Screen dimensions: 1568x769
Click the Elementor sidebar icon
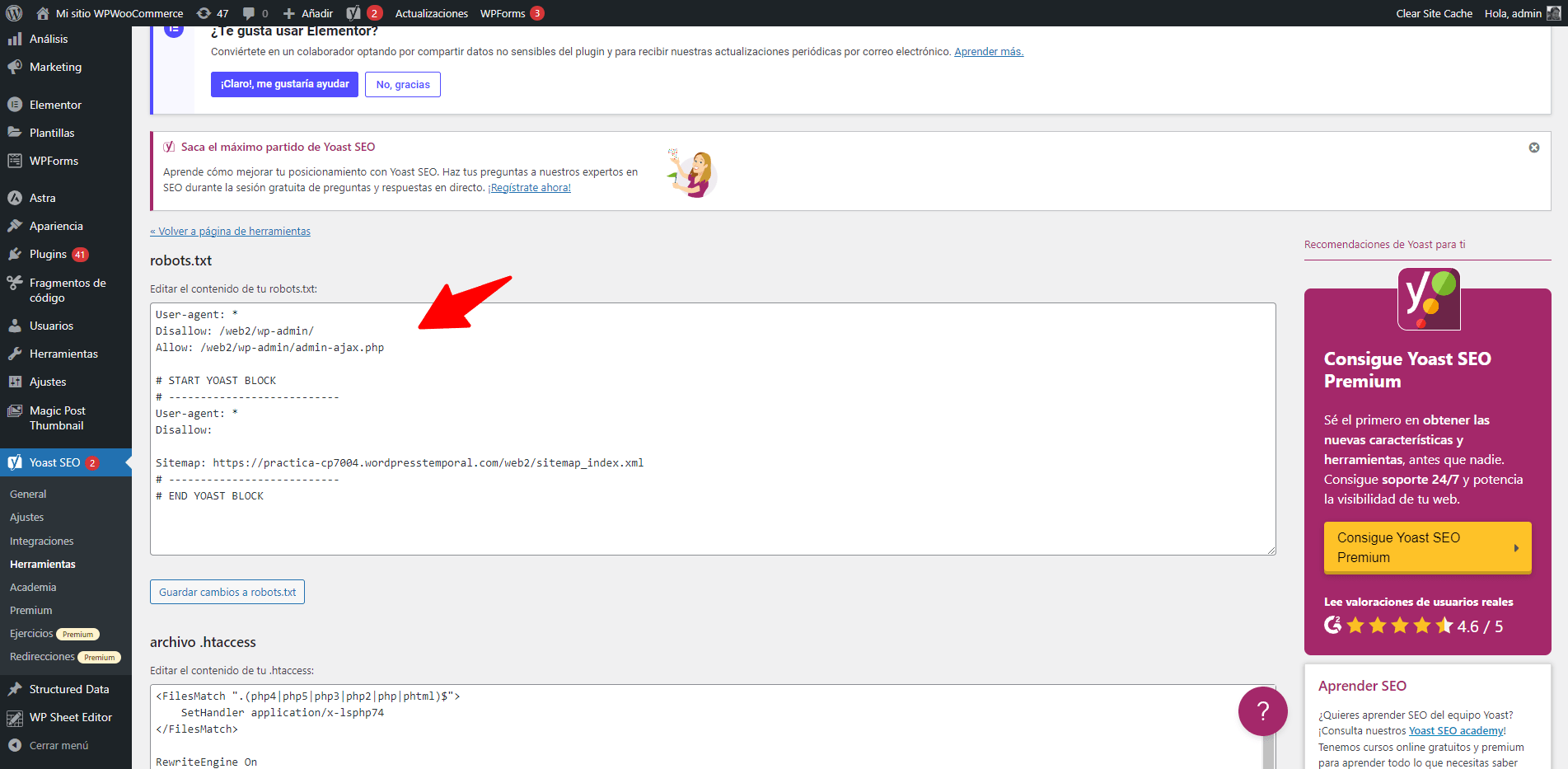[15, 105]
